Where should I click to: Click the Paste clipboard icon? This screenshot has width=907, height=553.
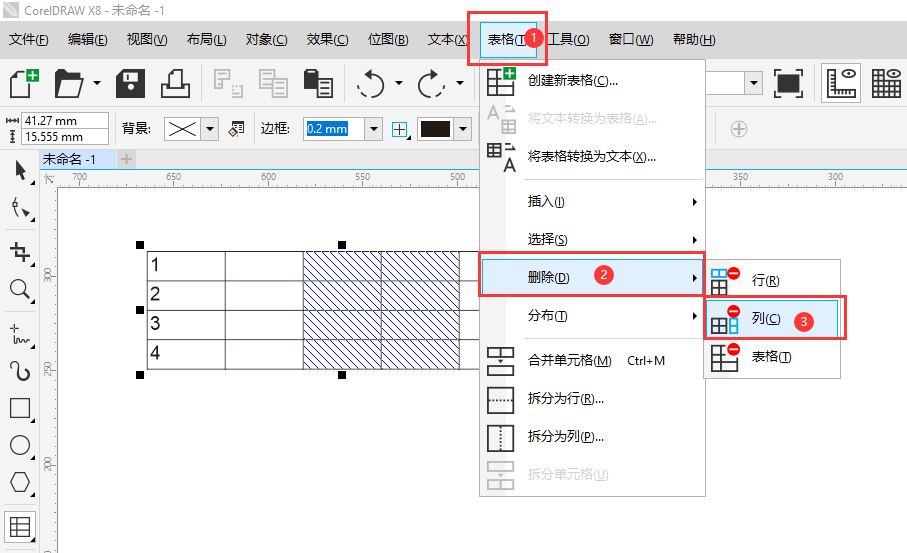coord(318,83)
